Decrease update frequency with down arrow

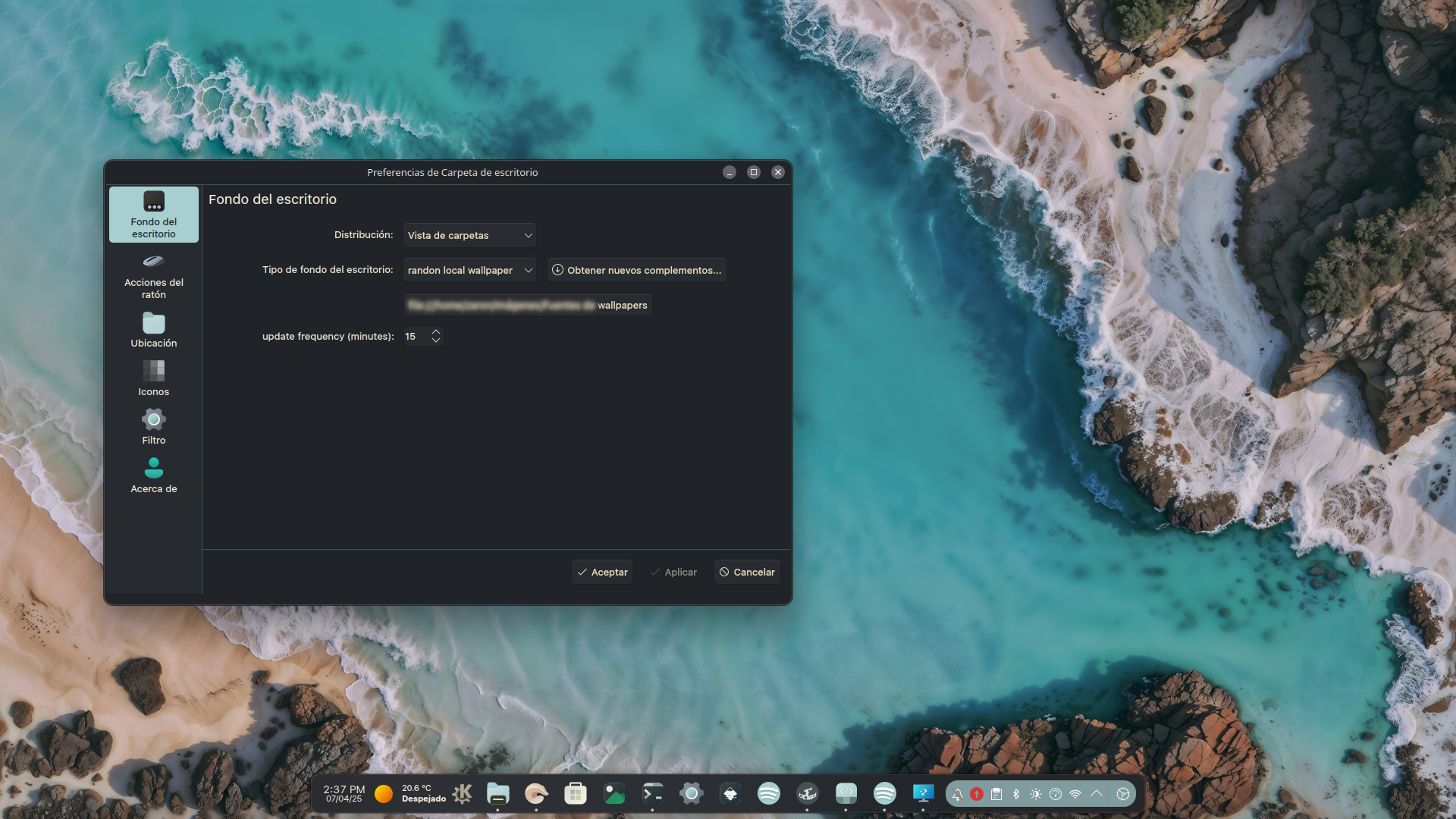(436, 340)
